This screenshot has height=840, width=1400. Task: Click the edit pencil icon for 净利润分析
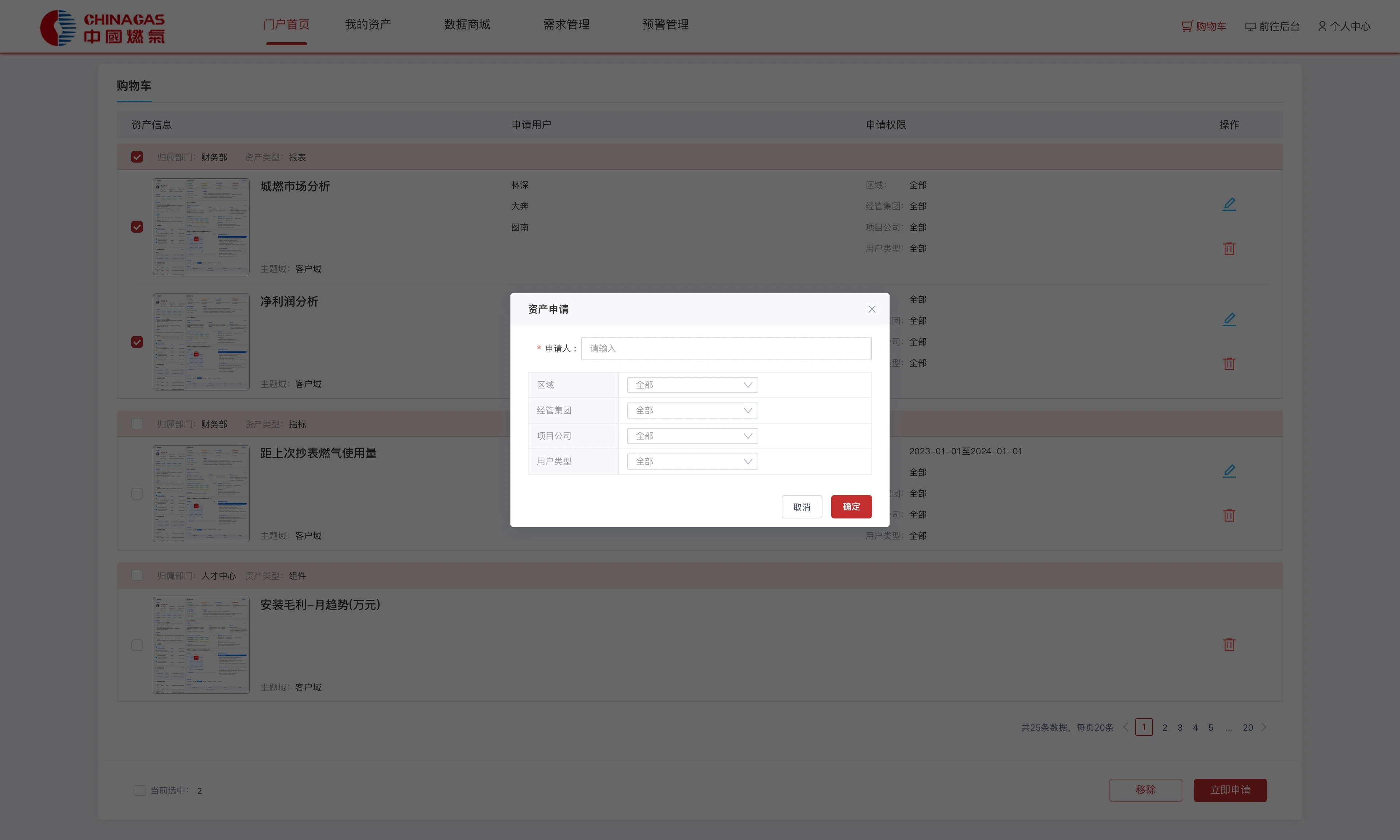pyautogui.click(x=1229, y=320)
